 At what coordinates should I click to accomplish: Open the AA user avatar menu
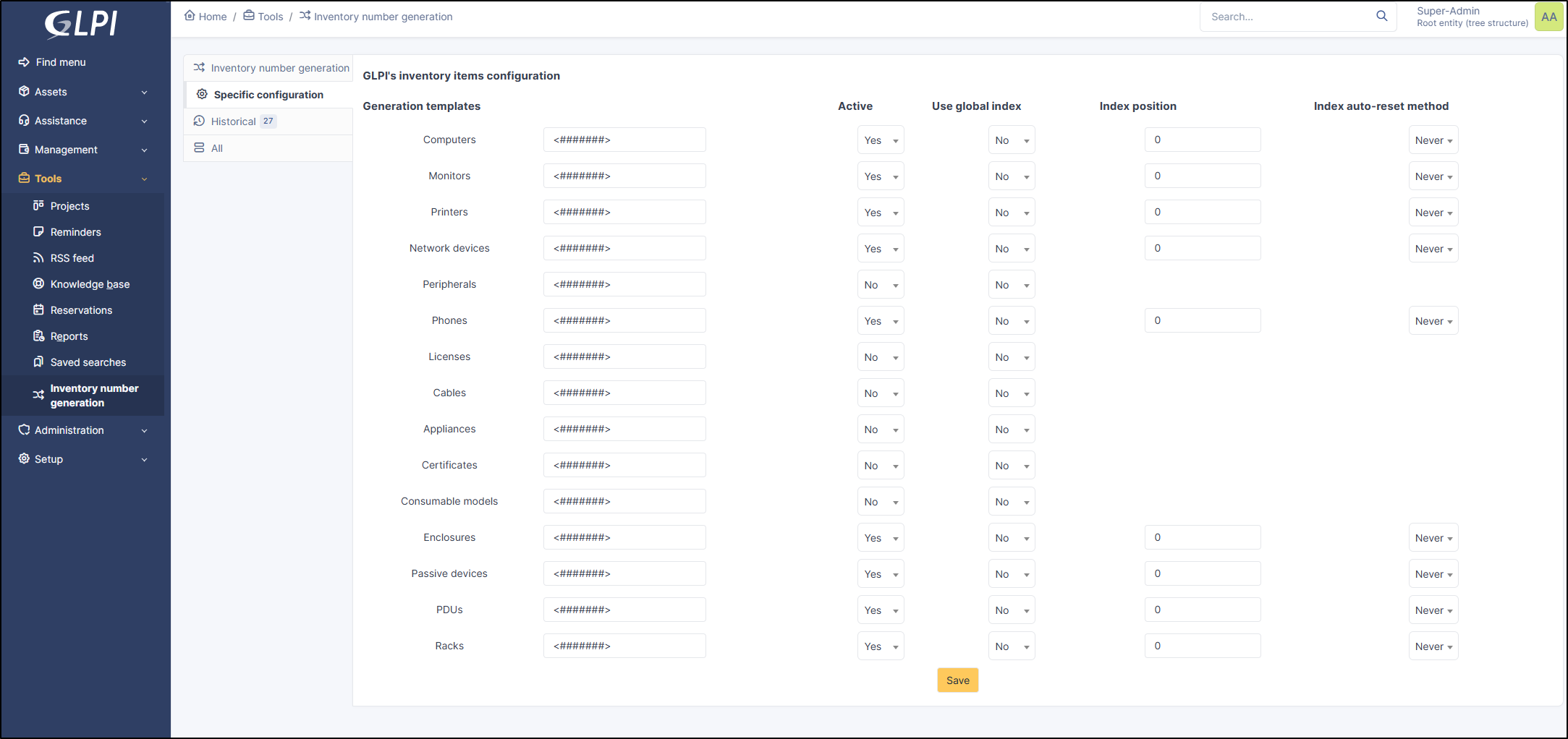point(1548,17)
